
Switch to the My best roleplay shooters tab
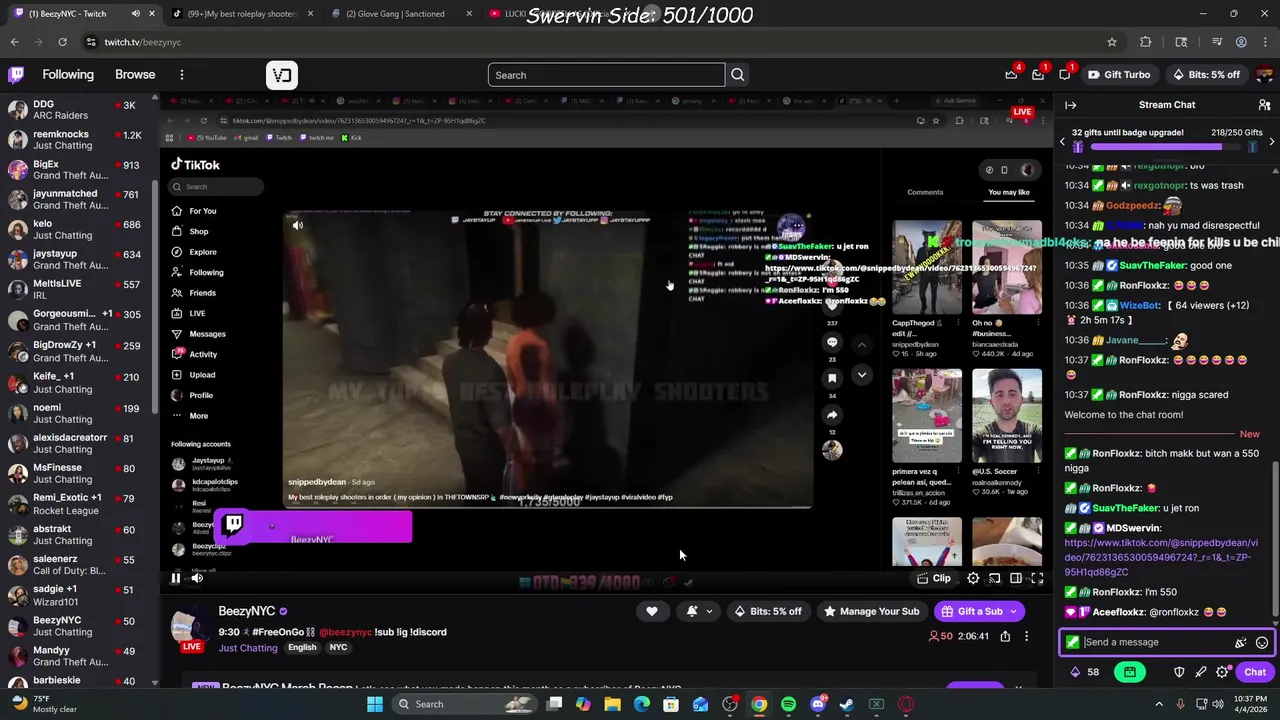(x=243, y=14)
